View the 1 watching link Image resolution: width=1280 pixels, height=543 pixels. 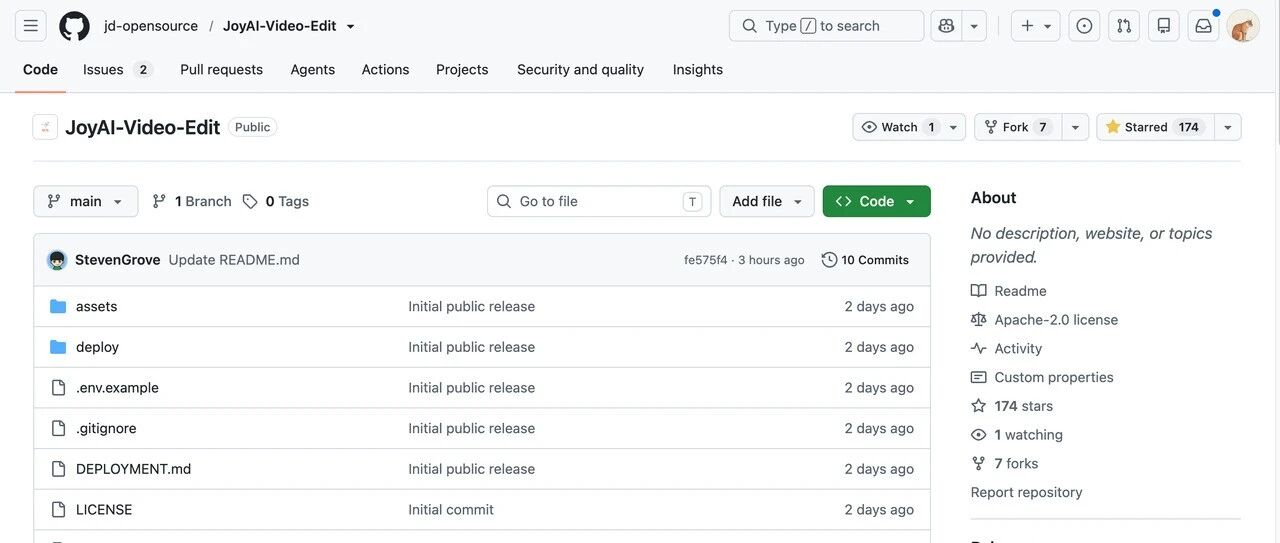point(1017,435)
